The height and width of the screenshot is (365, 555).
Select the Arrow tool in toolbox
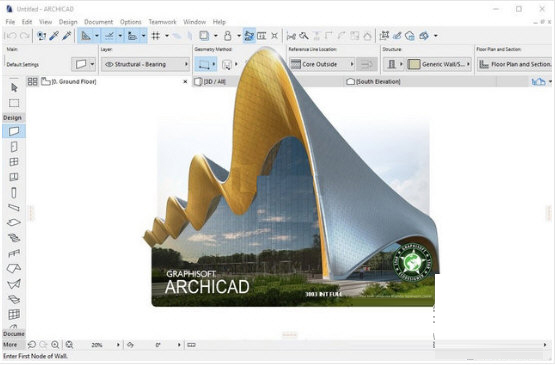tap(14, 87)
